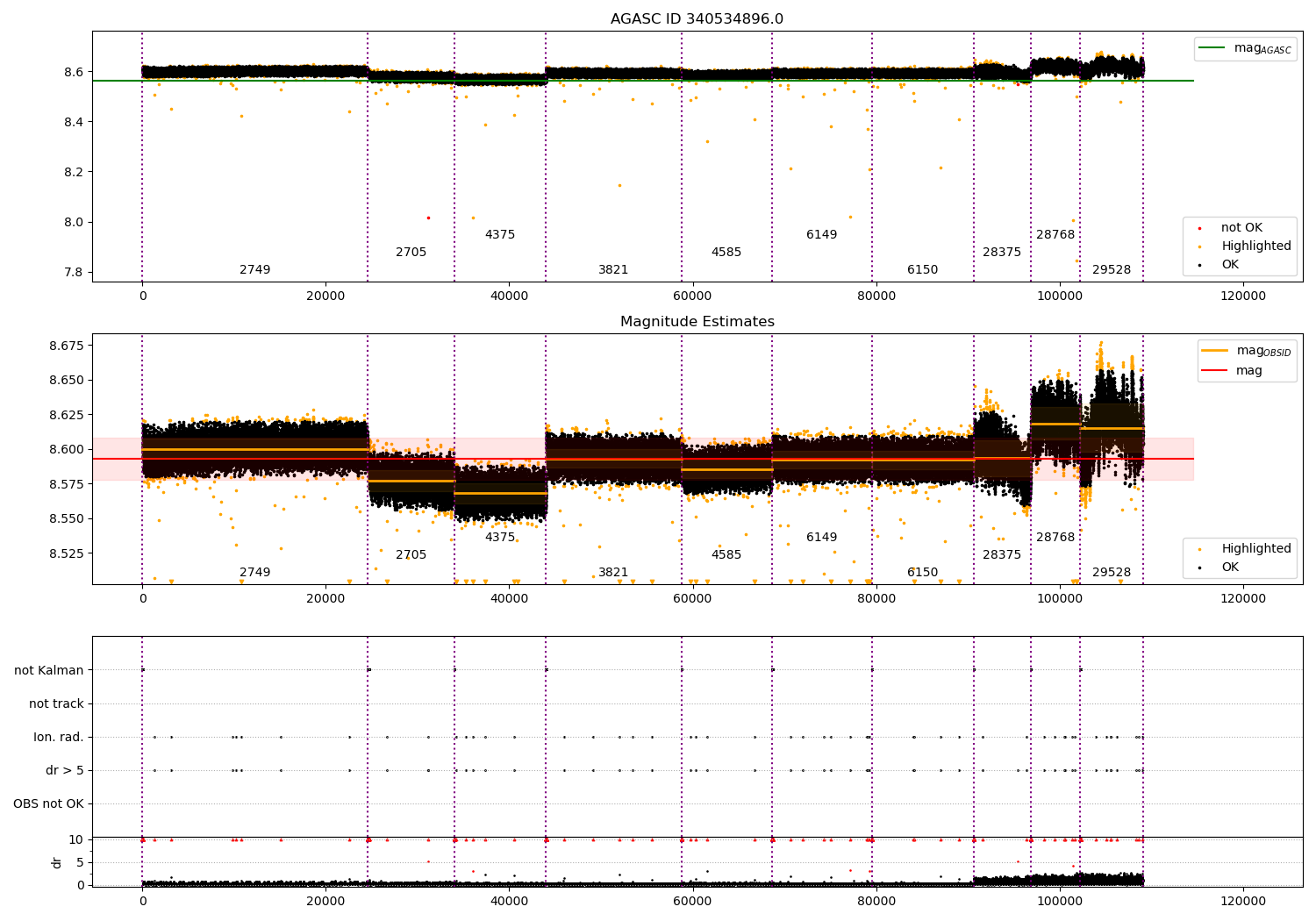Click obsid label 2705 in Magnitude Estimates panel
The image size is (1316, 921).
tap(411, 555)
